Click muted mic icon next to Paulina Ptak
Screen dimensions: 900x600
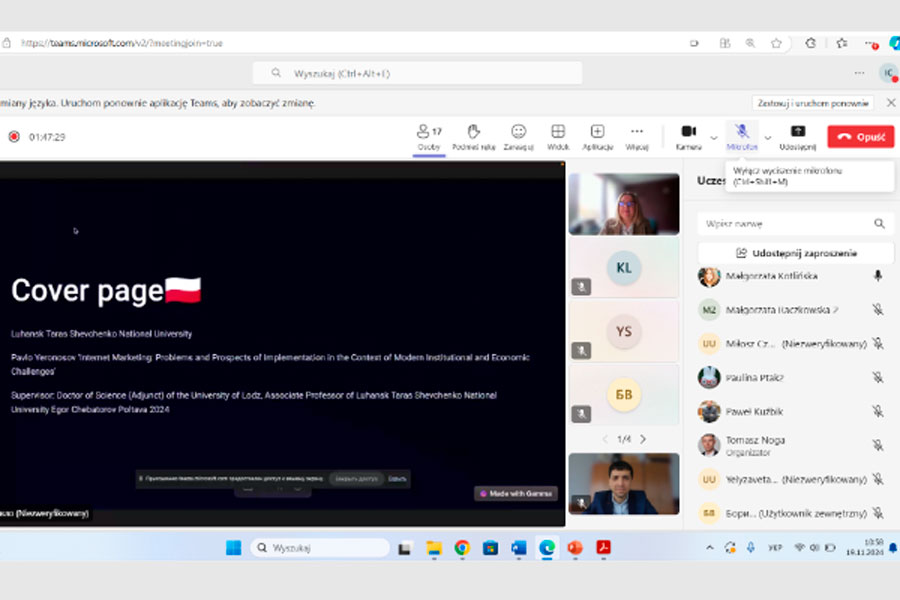(877, 378)
